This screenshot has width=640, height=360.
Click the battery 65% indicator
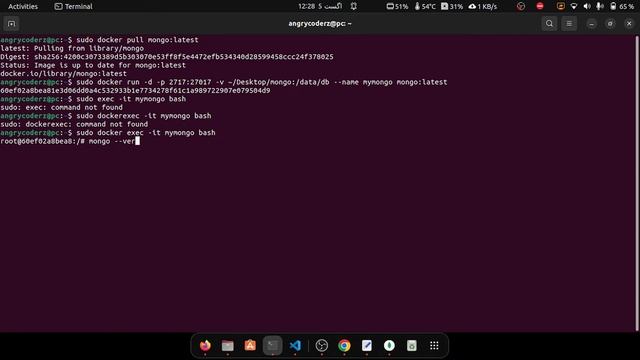point(622,6)
